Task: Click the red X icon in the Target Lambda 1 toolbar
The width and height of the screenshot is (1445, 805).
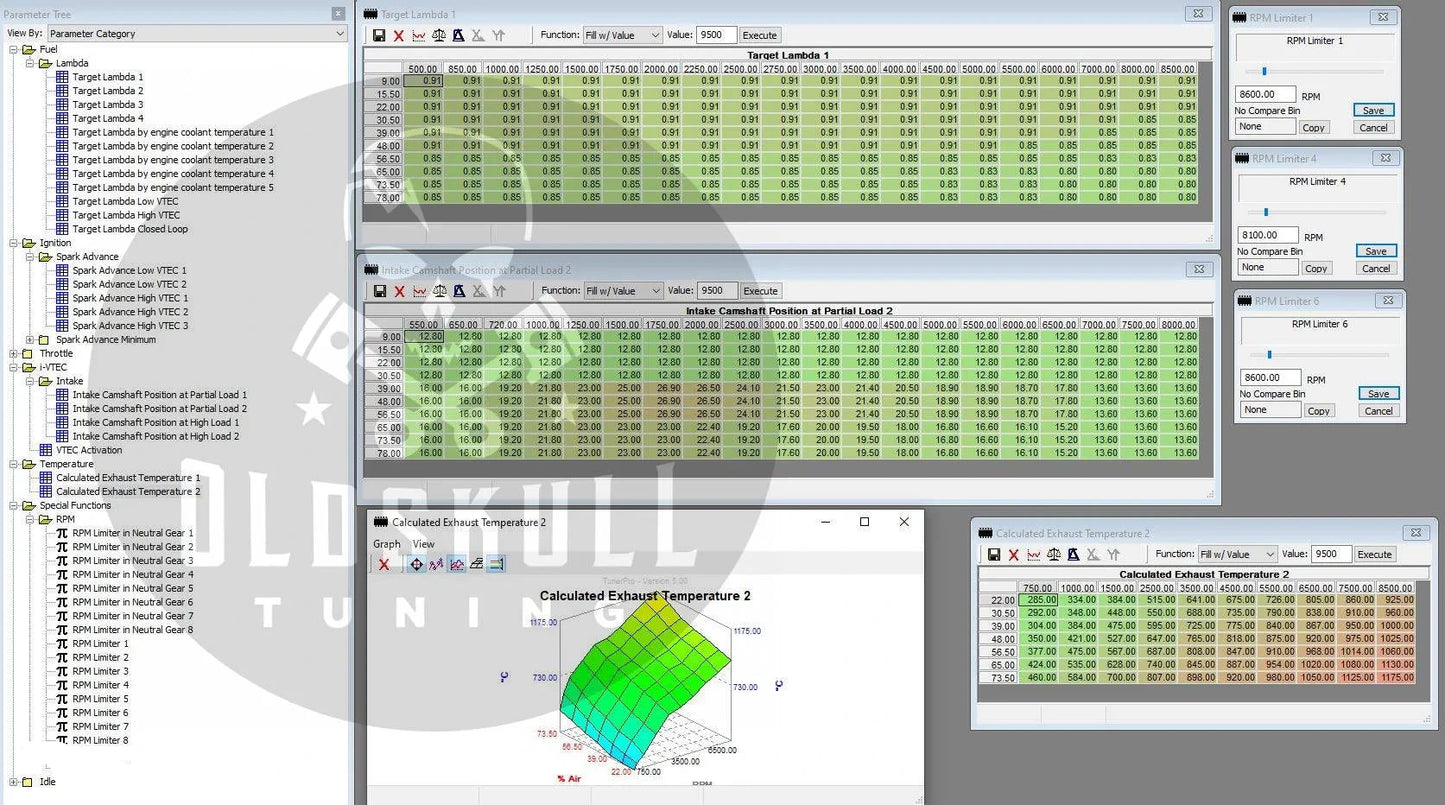Action: click(x=399, y=35)
